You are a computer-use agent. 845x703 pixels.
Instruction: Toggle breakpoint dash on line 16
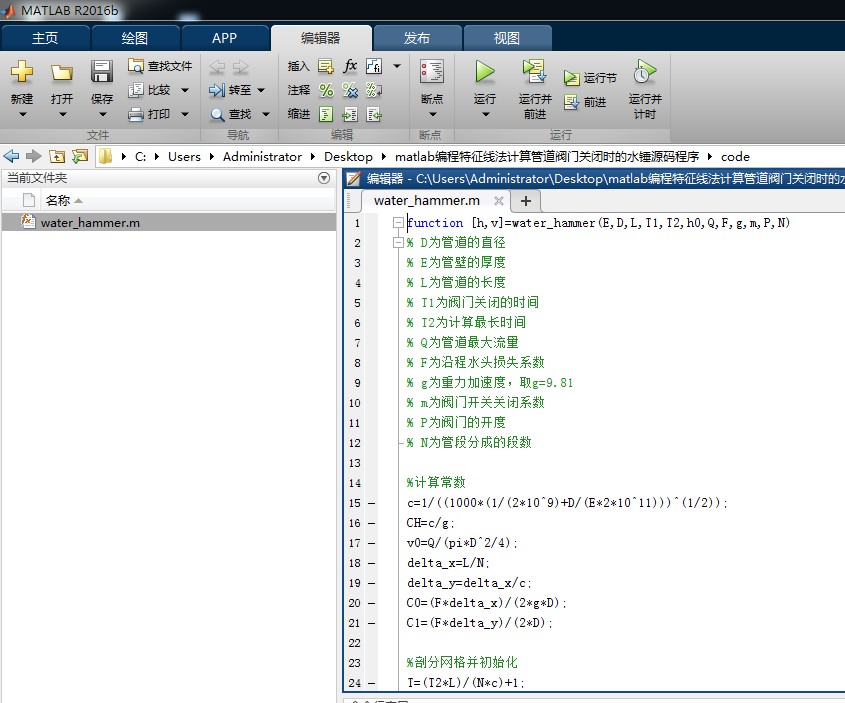tap(371, 523)
